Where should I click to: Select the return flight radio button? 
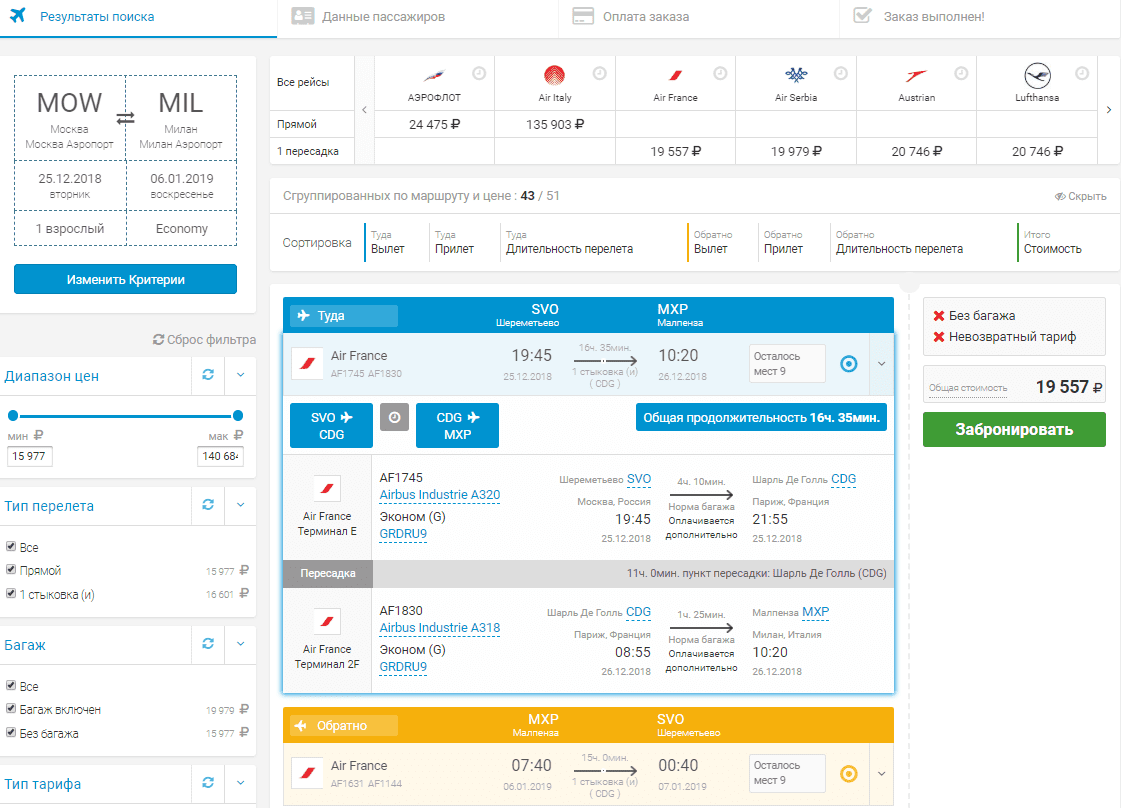(849, 774)
